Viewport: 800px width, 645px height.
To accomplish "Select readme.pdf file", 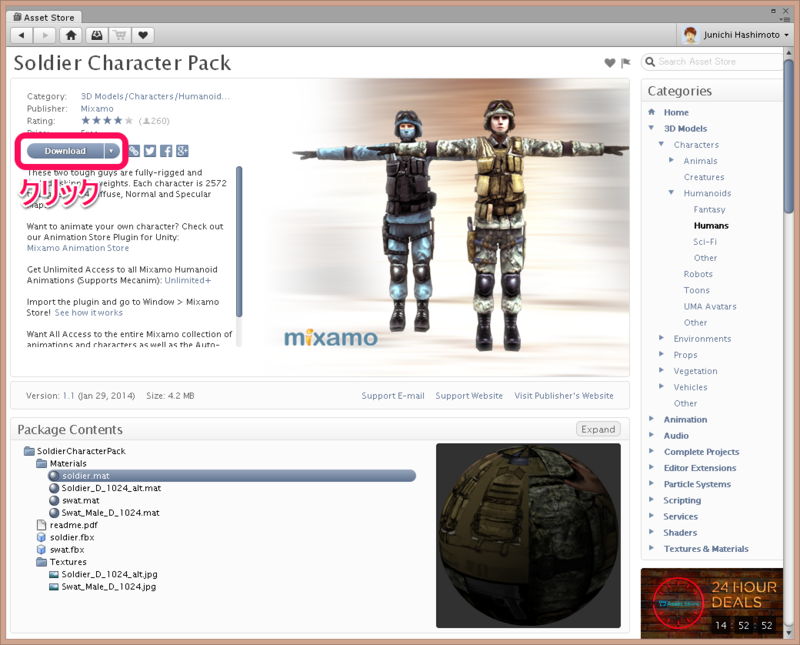I will [x=67, y=525].
